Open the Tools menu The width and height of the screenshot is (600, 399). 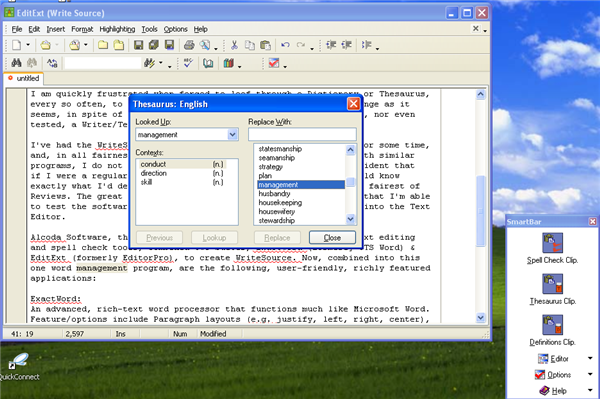tap(149, 29)
